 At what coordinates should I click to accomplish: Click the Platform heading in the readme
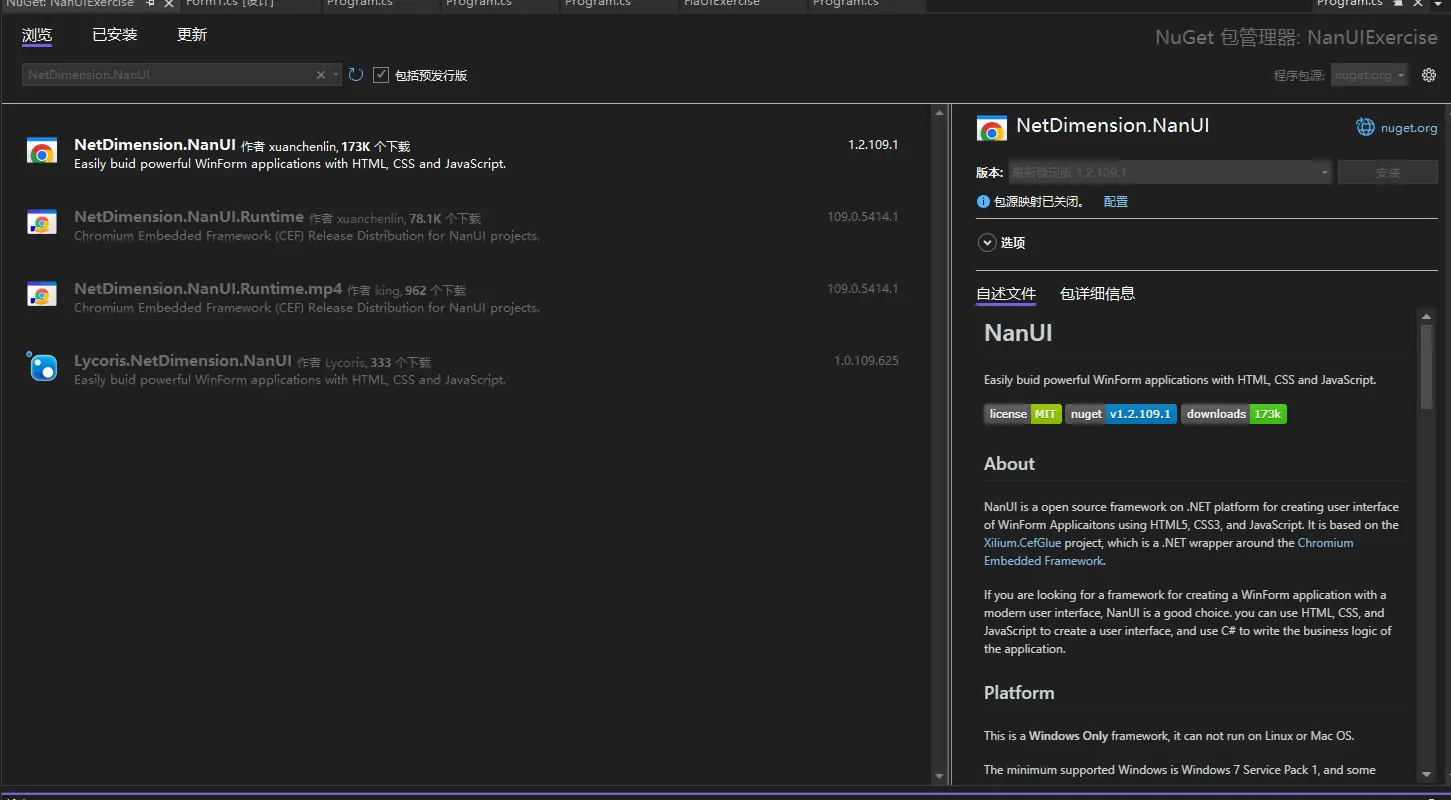tap(1019, 693)
